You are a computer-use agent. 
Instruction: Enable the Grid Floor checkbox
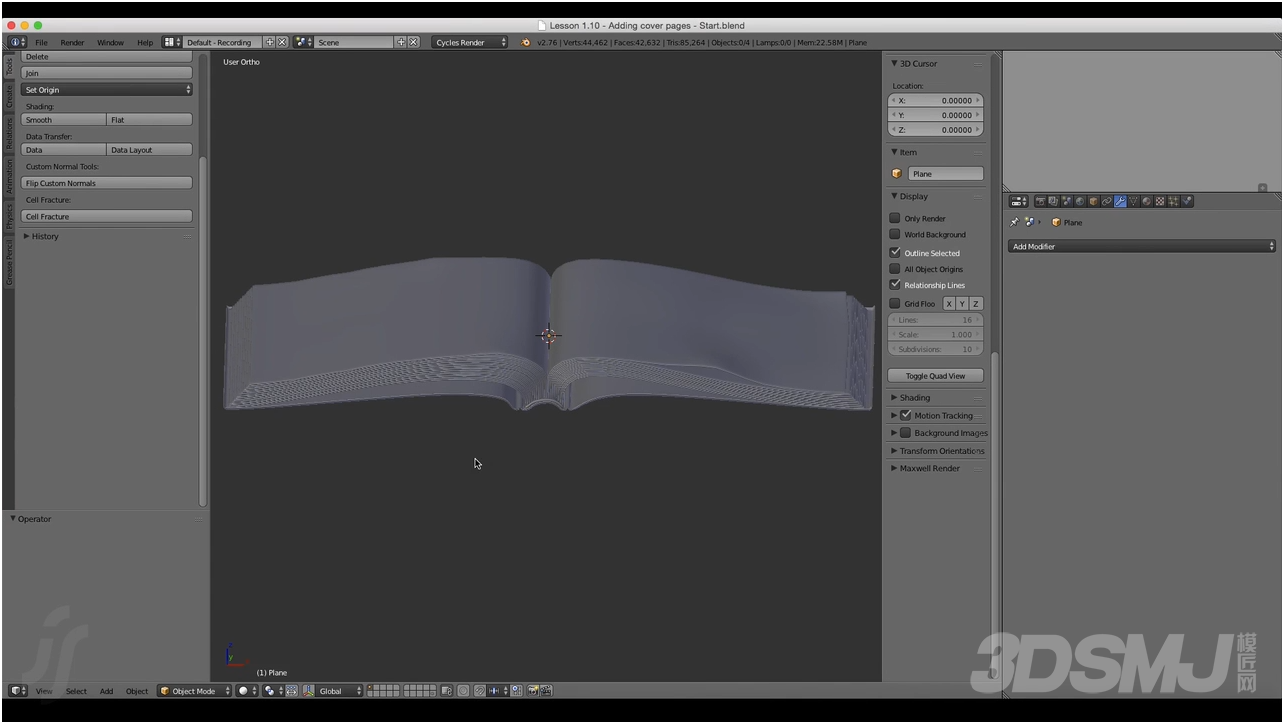coord(895,303)
